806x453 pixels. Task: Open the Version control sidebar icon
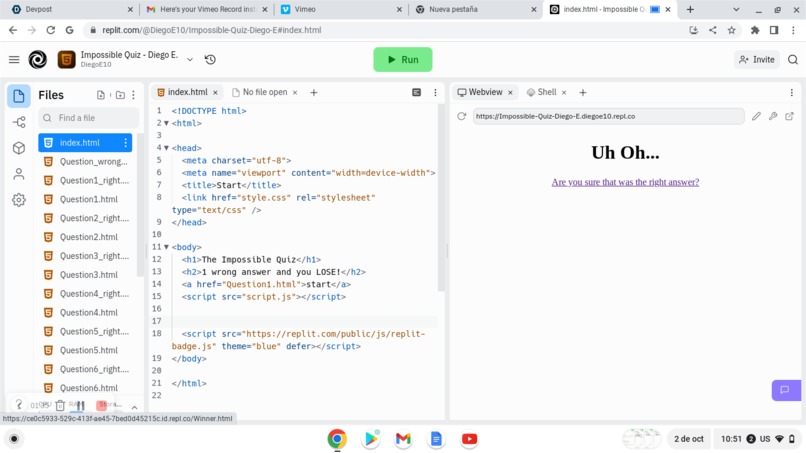tap(19, 122)
